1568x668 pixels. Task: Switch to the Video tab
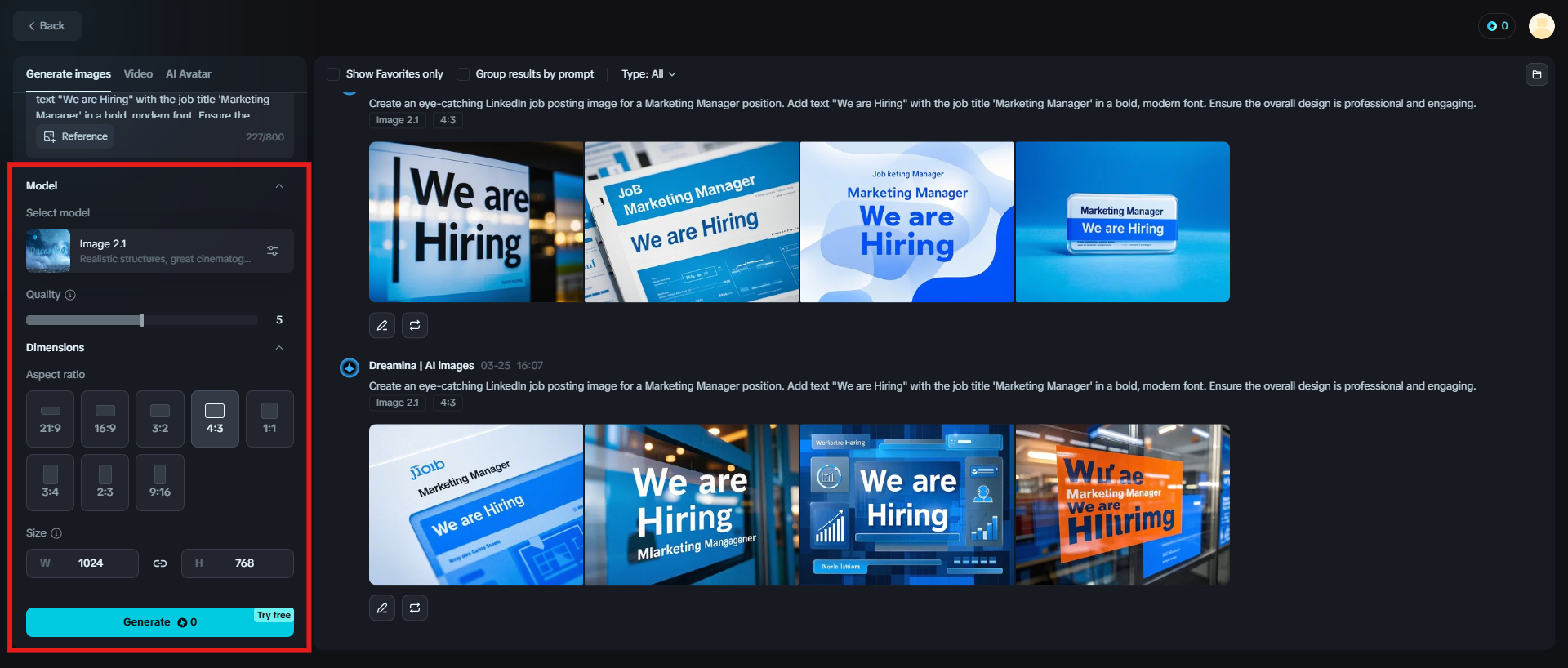coord(138,73)
